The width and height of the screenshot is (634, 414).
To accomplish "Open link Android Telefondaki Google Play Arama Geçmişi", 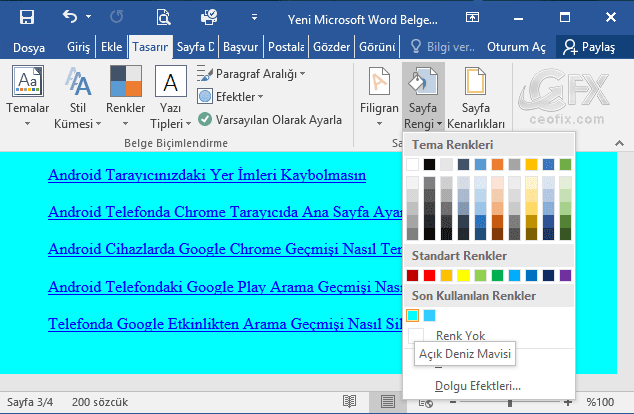I will coord(225,287).
